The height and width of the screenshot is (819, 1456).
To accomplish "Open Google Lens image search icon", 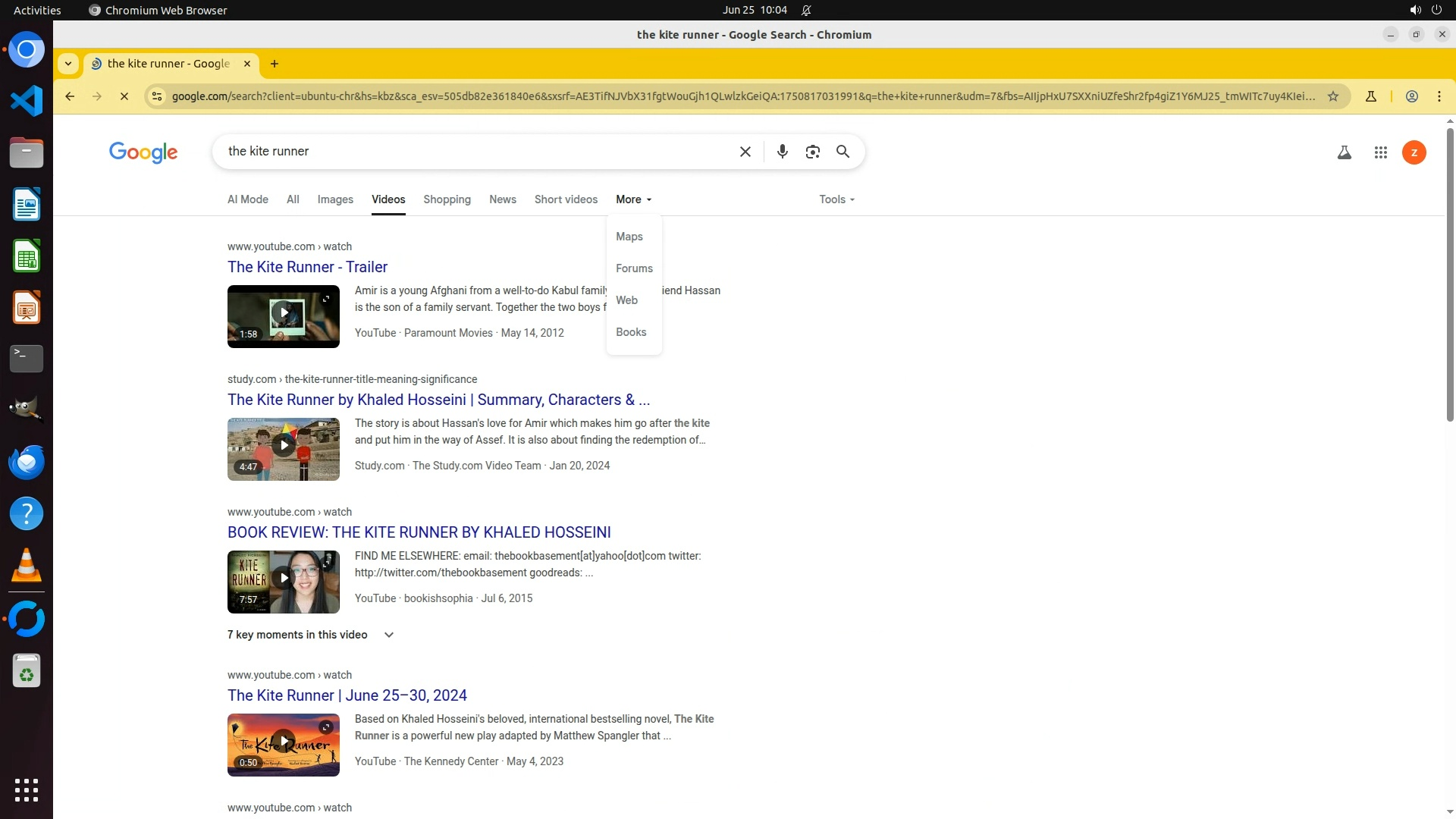I will pyautogui.click(x=812, y=152).
